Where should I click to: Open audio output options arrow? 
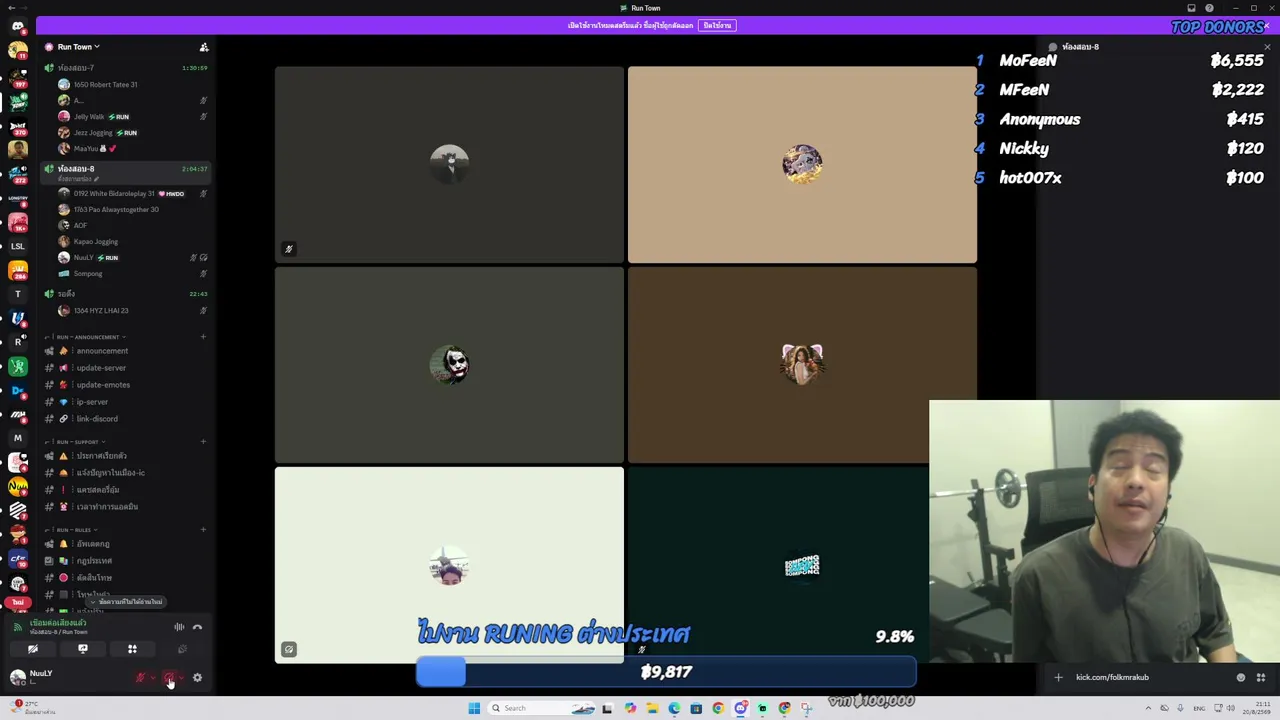coord(181,678)
